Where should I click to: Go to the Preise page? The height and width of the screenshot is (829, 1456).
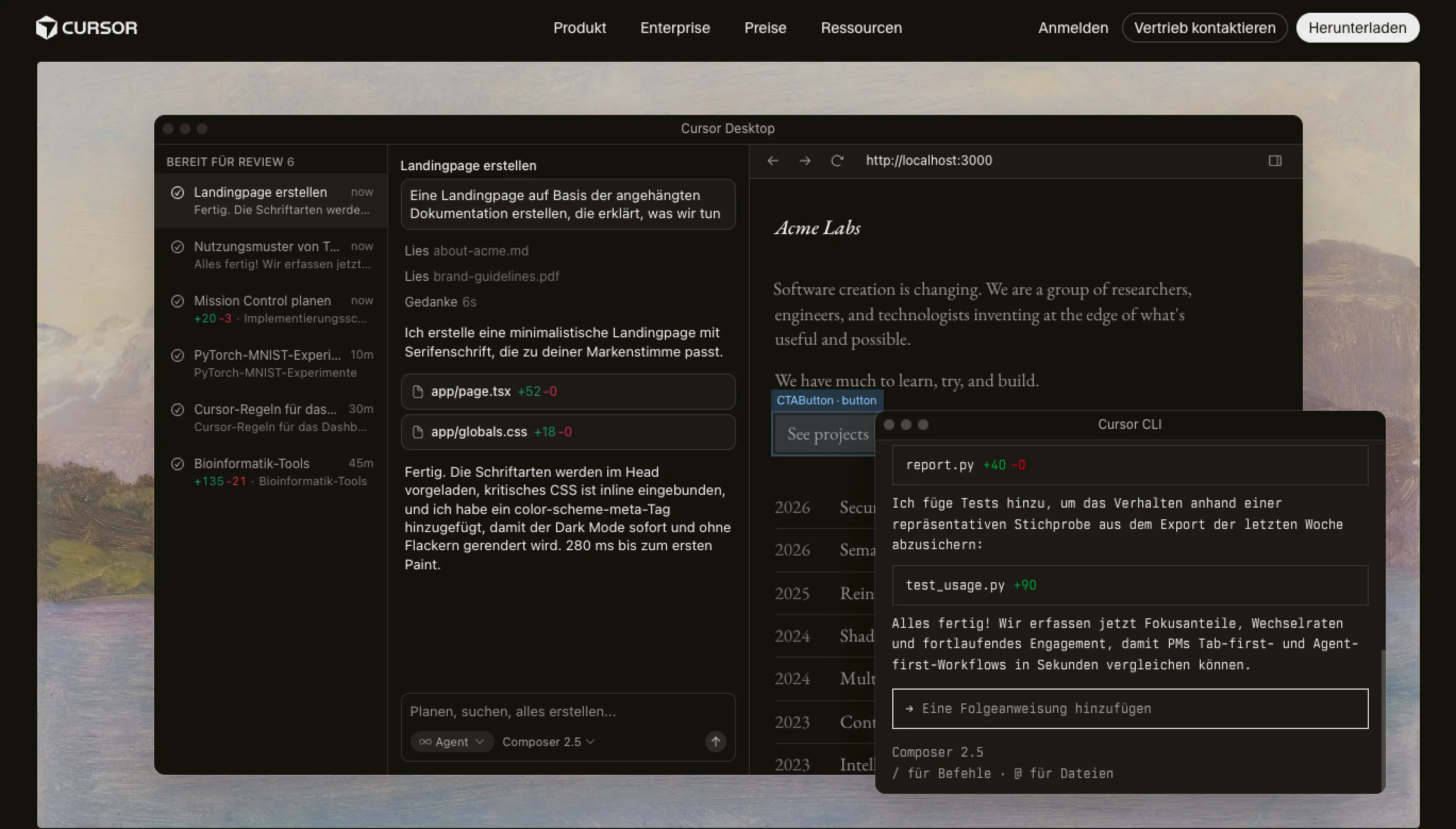point(765,27)
